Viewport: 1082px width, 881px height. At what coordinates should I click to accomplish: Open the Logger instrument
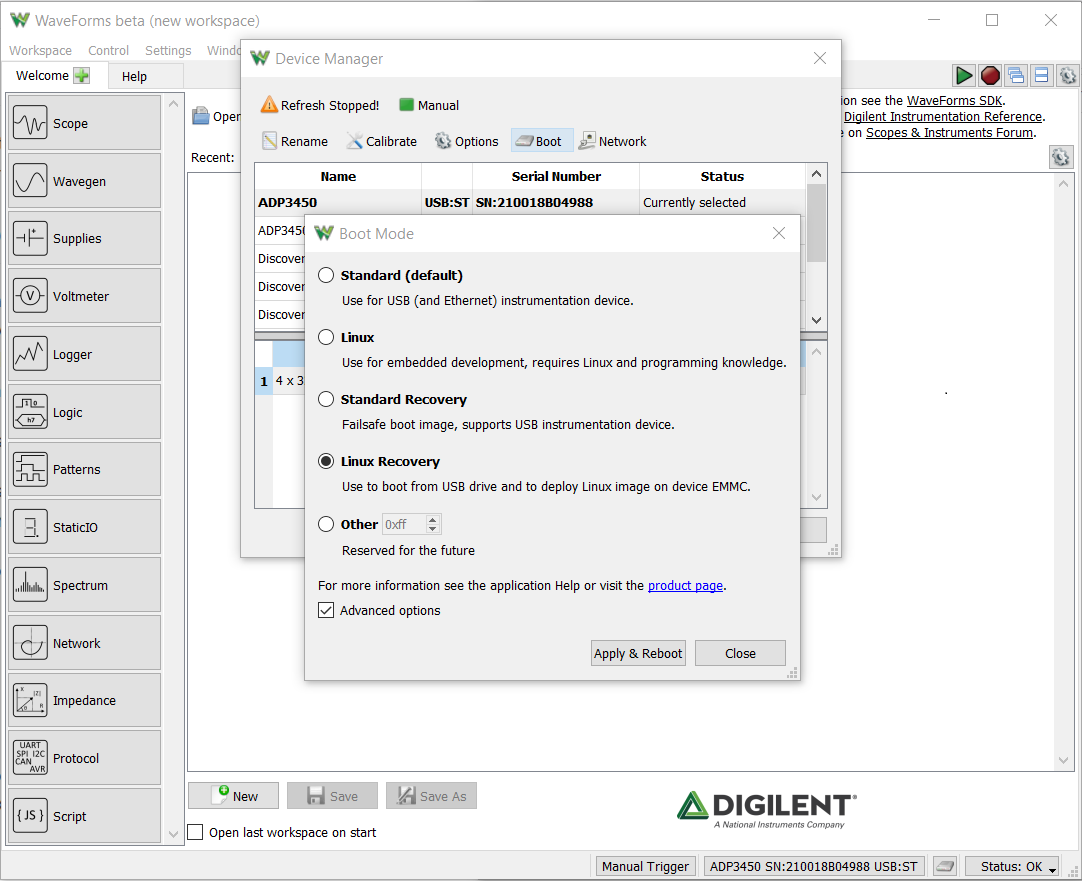tap(84, 355)
